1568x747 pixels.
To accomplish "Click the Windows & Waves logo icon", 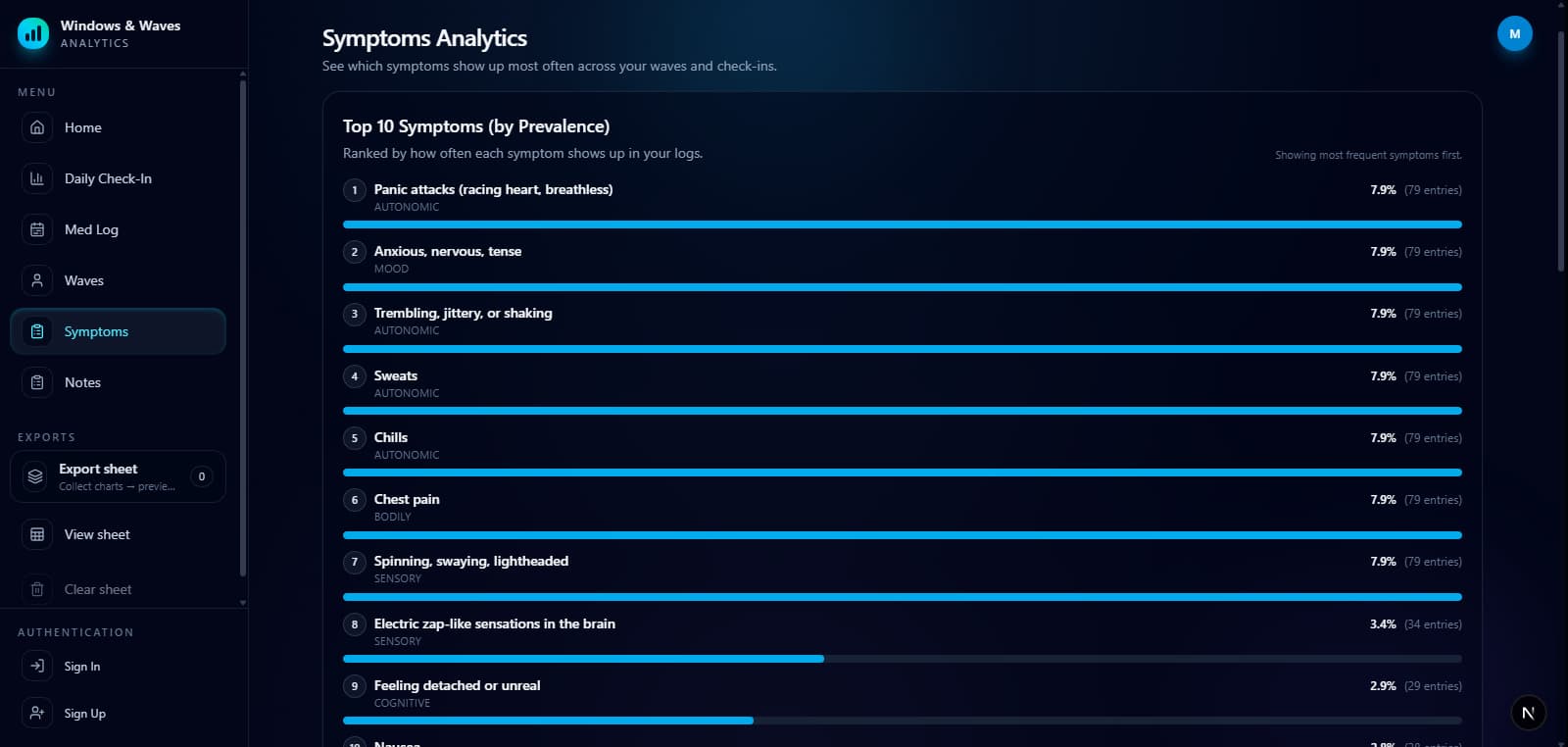I will pyautogui.click(x=32, y=33).
